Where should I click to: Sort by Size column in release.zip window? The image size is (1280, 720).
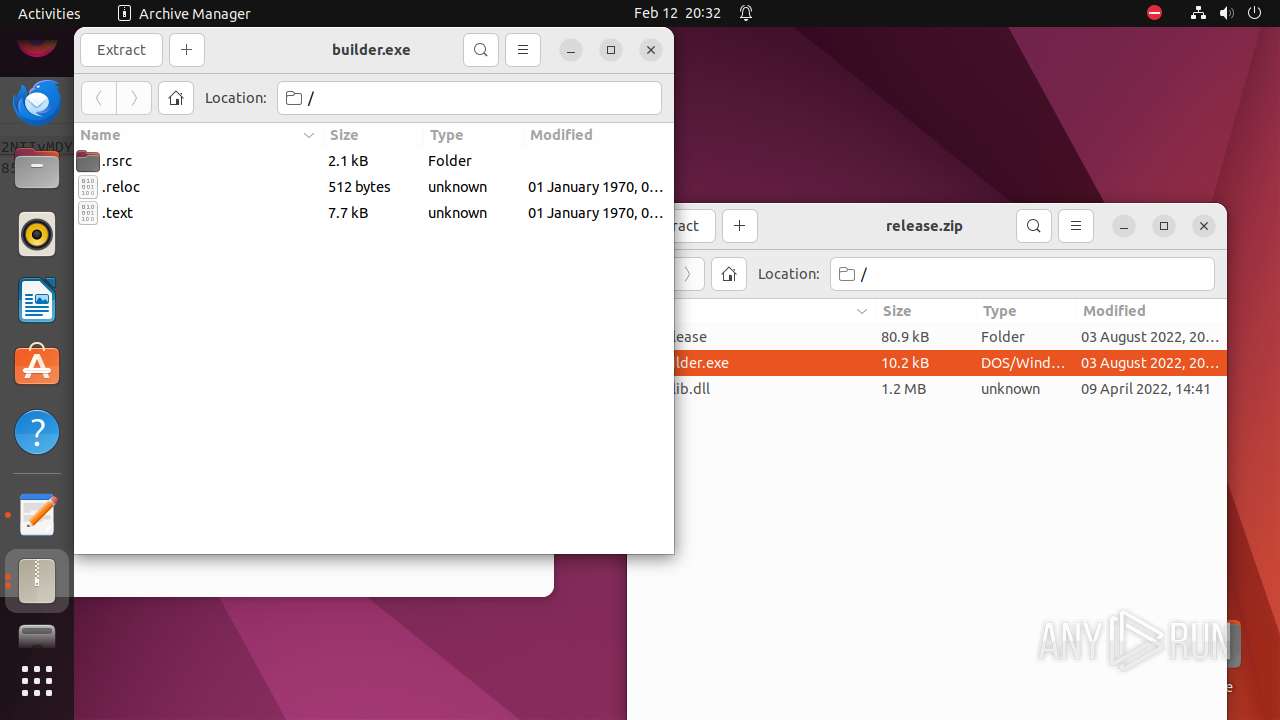(x=925, y=311)
